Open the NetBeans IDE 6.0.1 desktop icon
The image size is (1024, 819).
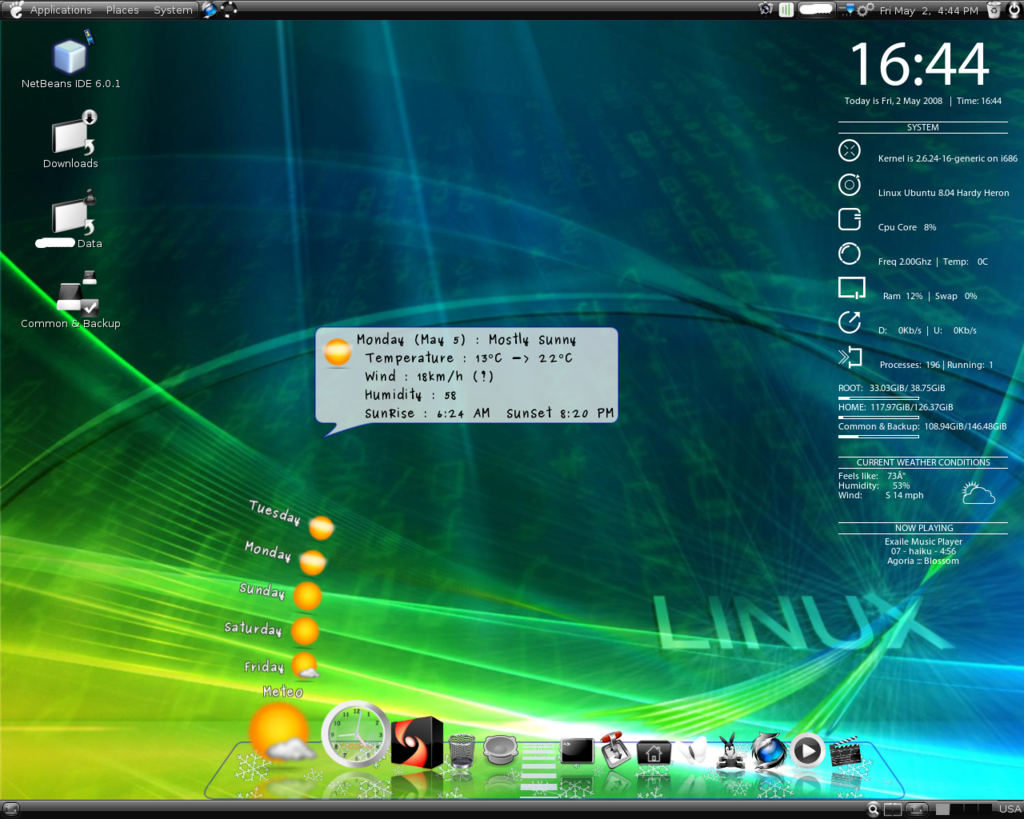pyautogui.click(x=71, y=60)
